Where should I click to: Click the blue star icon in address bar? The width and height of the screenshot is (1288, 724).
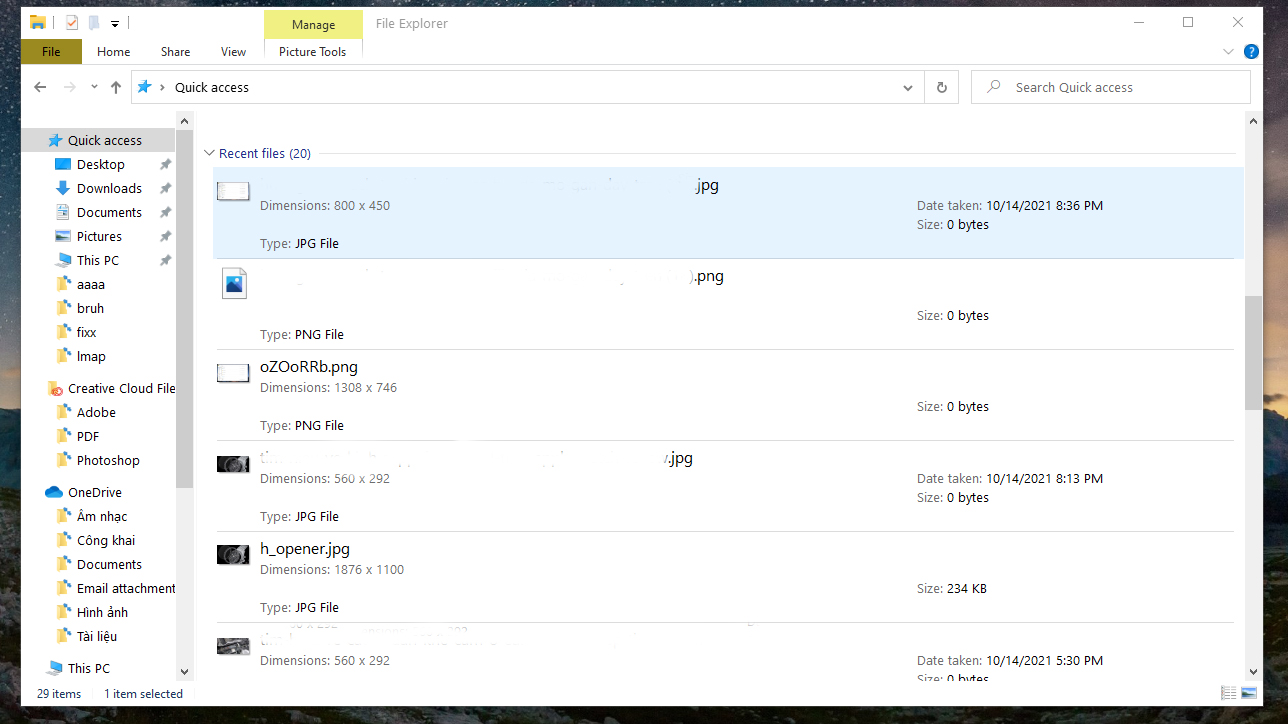(144, 87)
